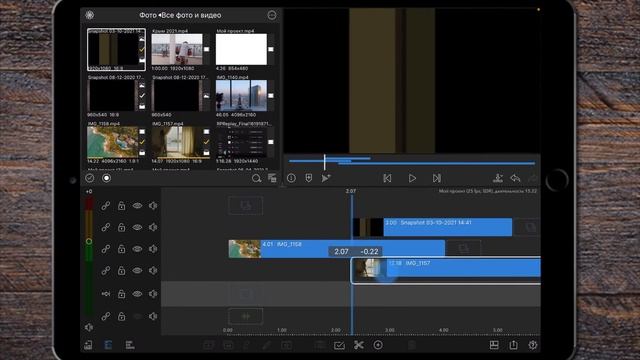Split the clip with the scissors tool
This screenshot has width=640, height=360.
click(359, 345)
